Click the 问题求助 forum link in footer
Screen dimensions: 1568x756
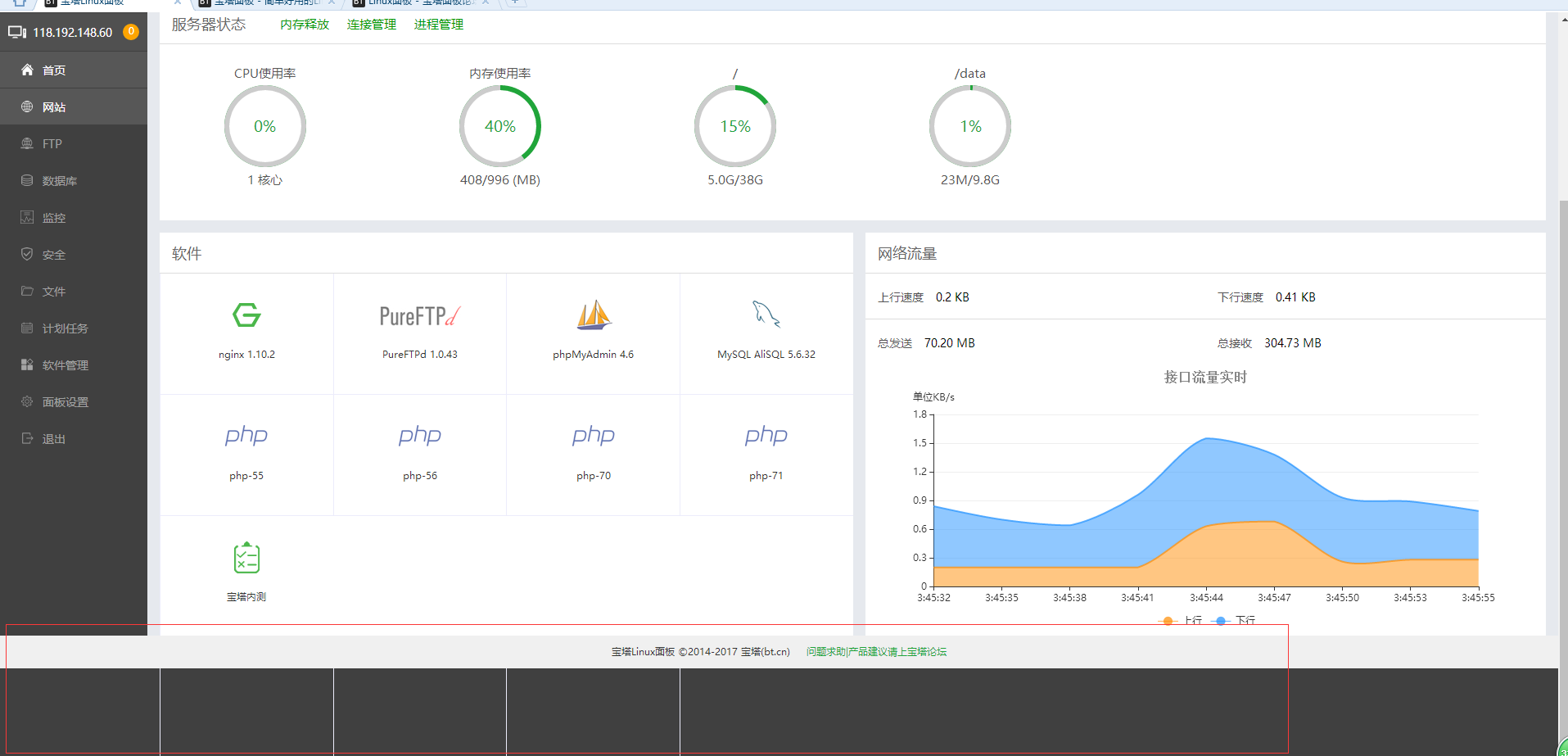tap(876, 652)
